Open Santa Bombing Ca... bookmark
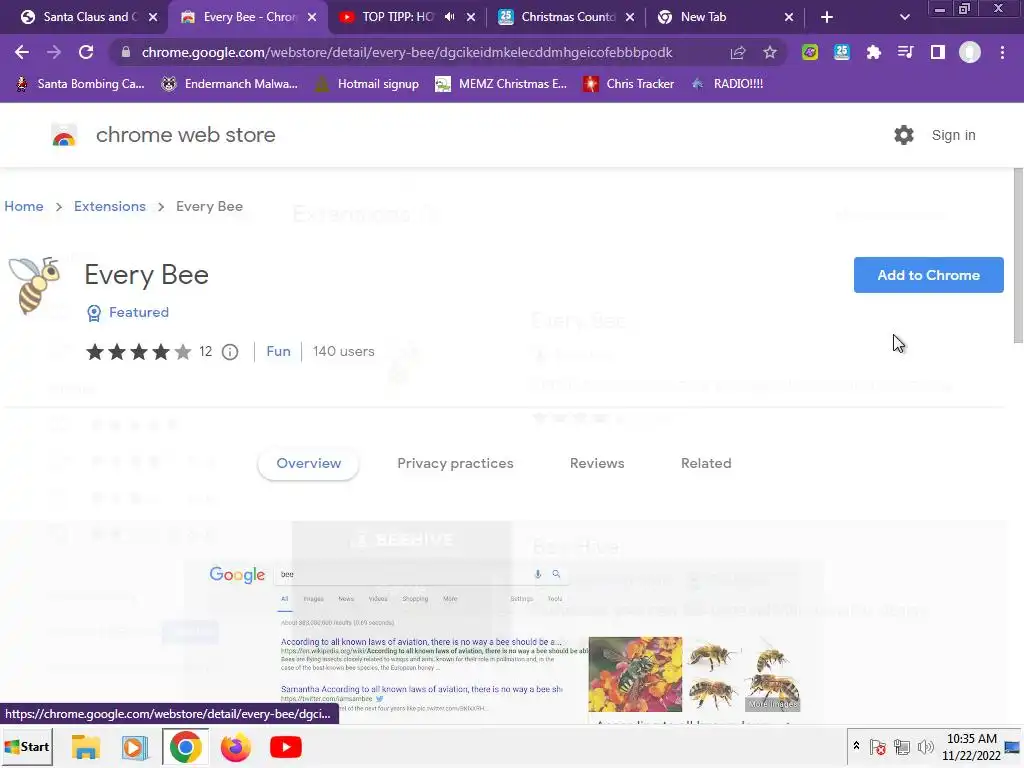The height and width of the screenshot is (768, 1024). [80, 84]
